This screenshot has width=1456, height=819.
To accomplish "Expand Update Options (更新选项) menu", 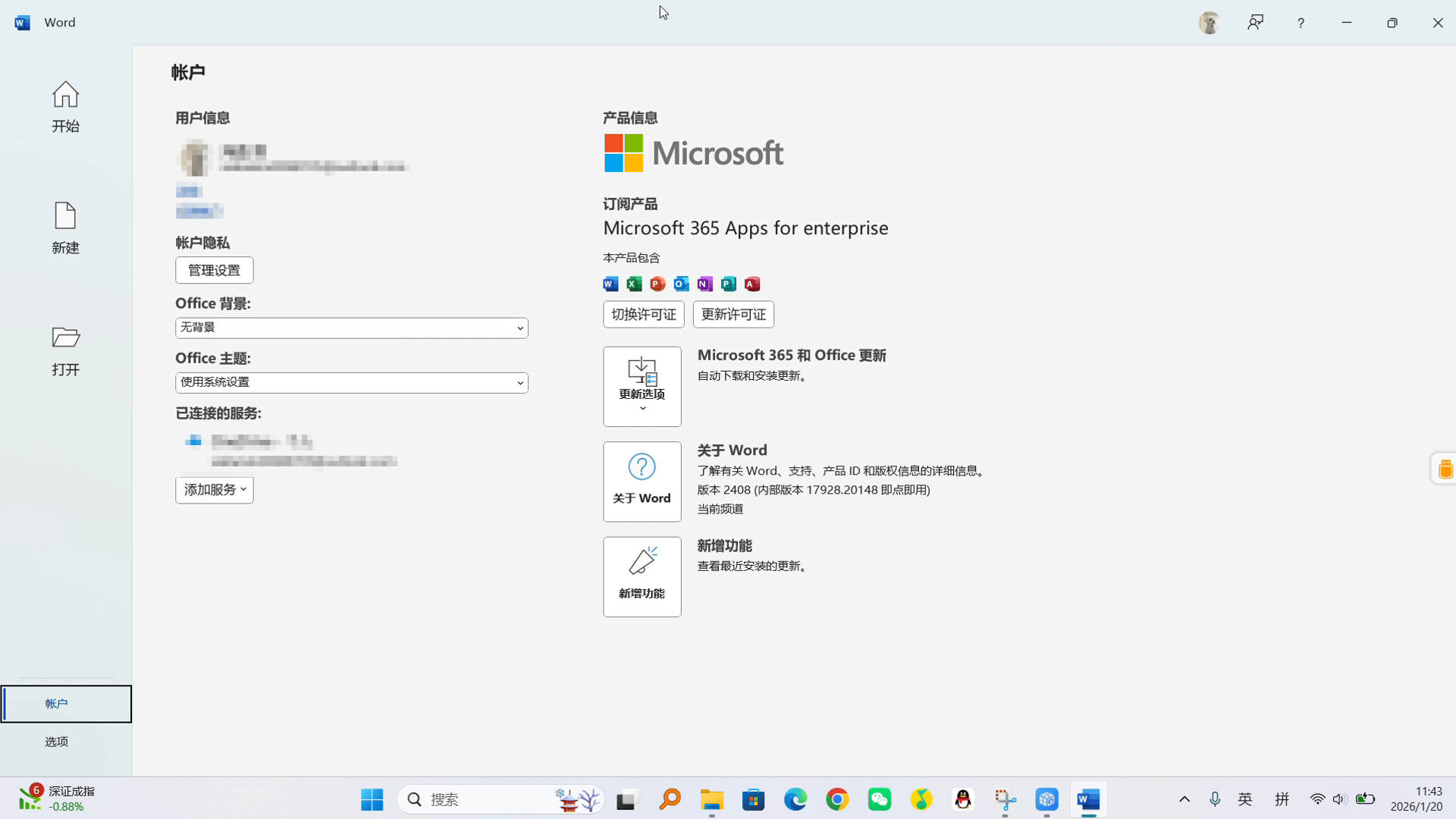I will pos(642,387).
